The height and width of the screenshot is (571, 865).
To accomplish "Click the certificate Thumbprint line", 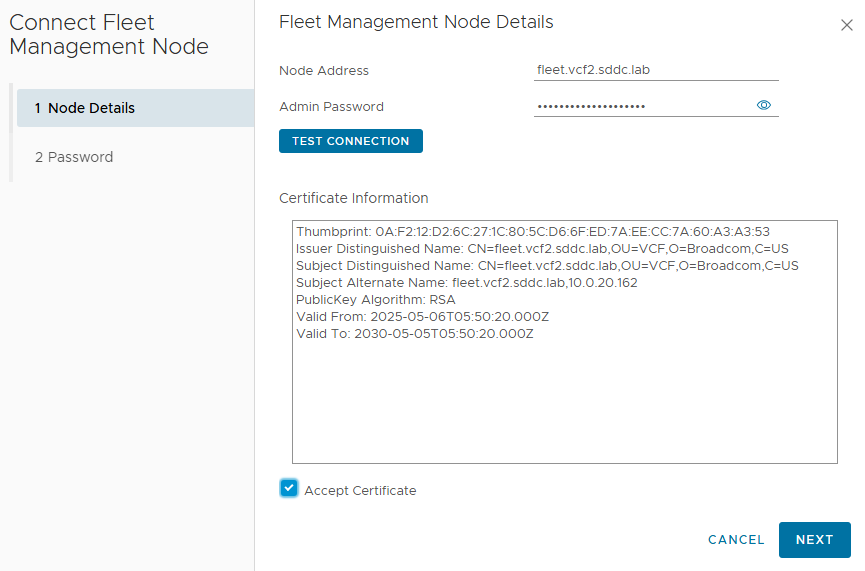I will [x=532, y=232].
